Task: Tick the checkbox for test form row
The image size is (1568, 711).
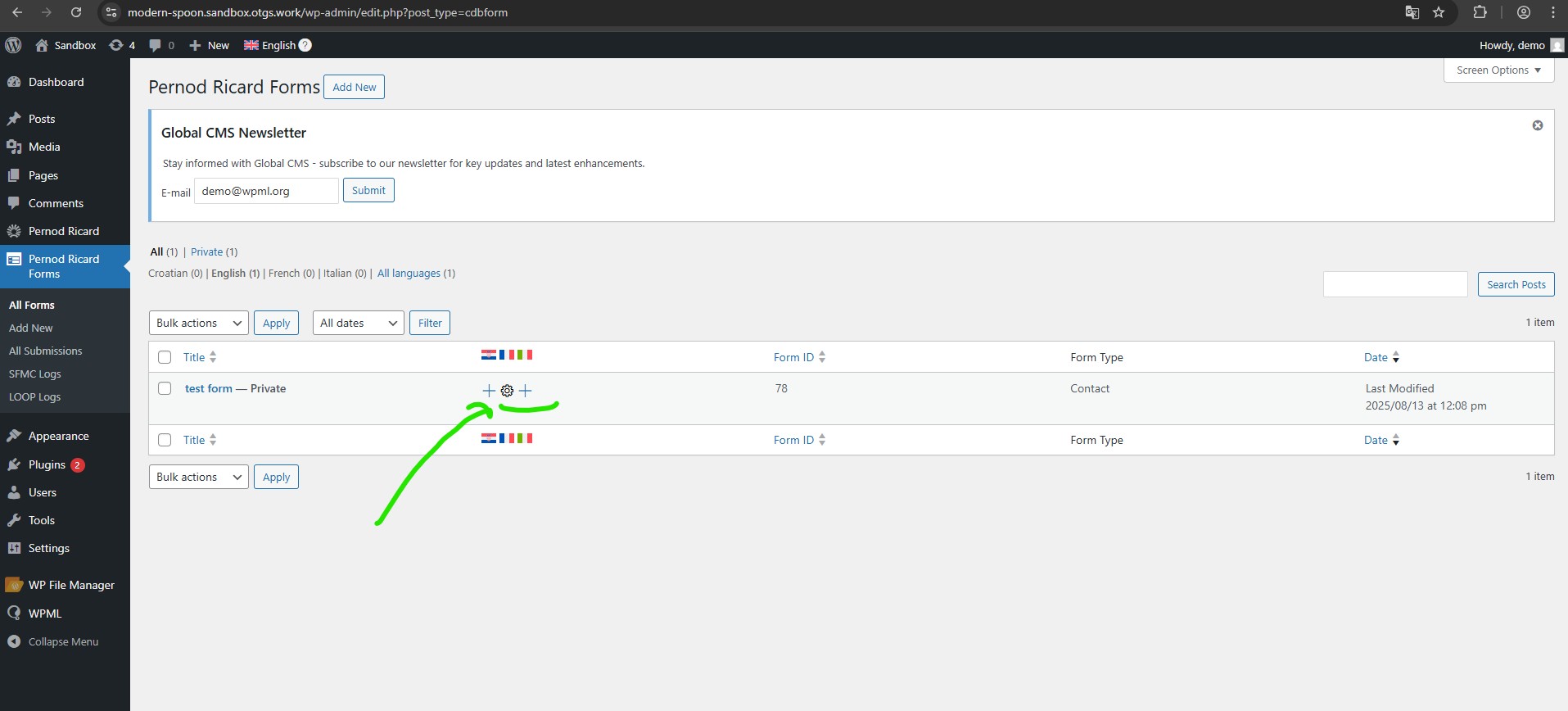Action: [165, 388]
